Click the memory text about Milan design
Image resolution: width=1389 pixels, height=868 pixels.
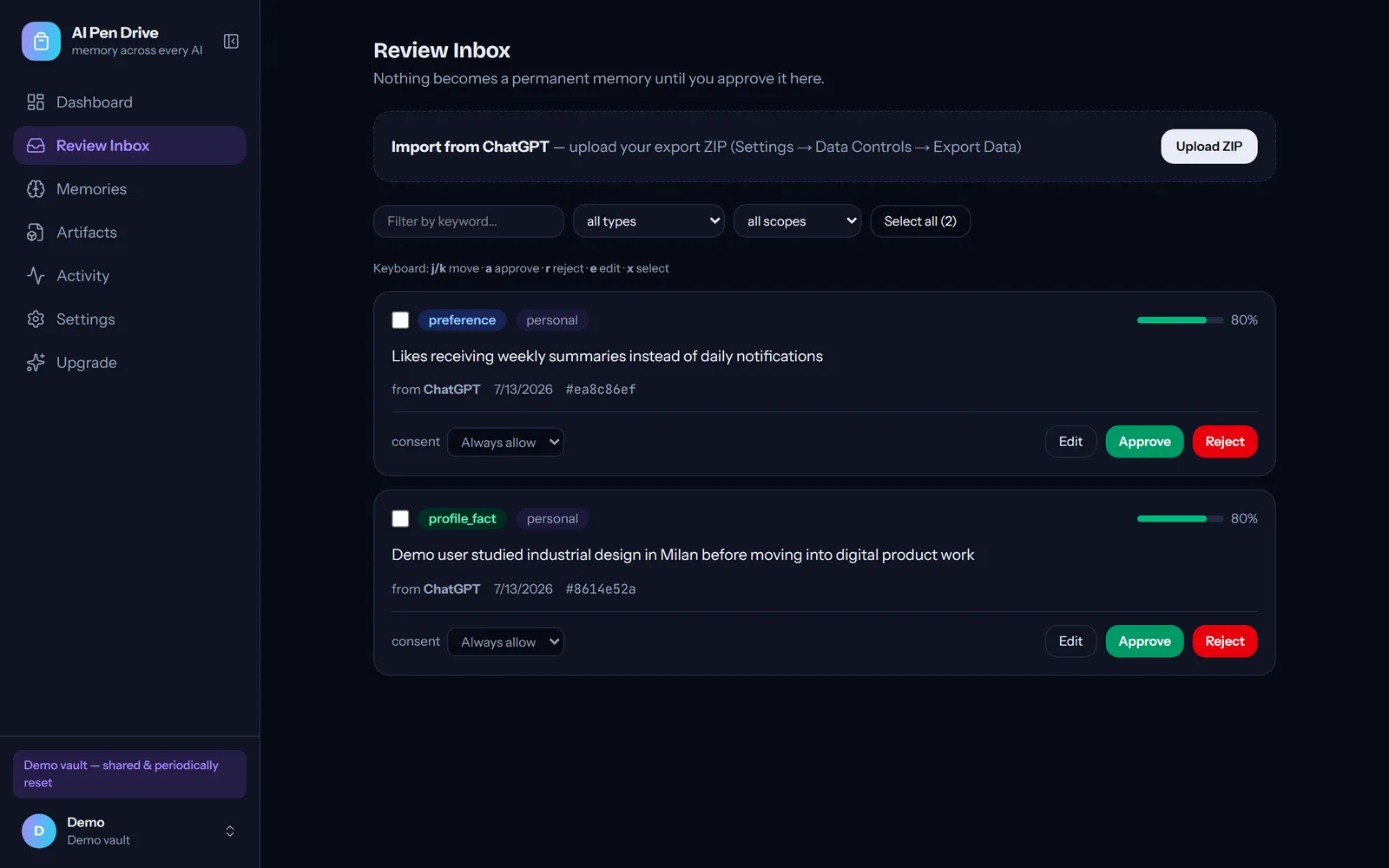click(682, 555)
